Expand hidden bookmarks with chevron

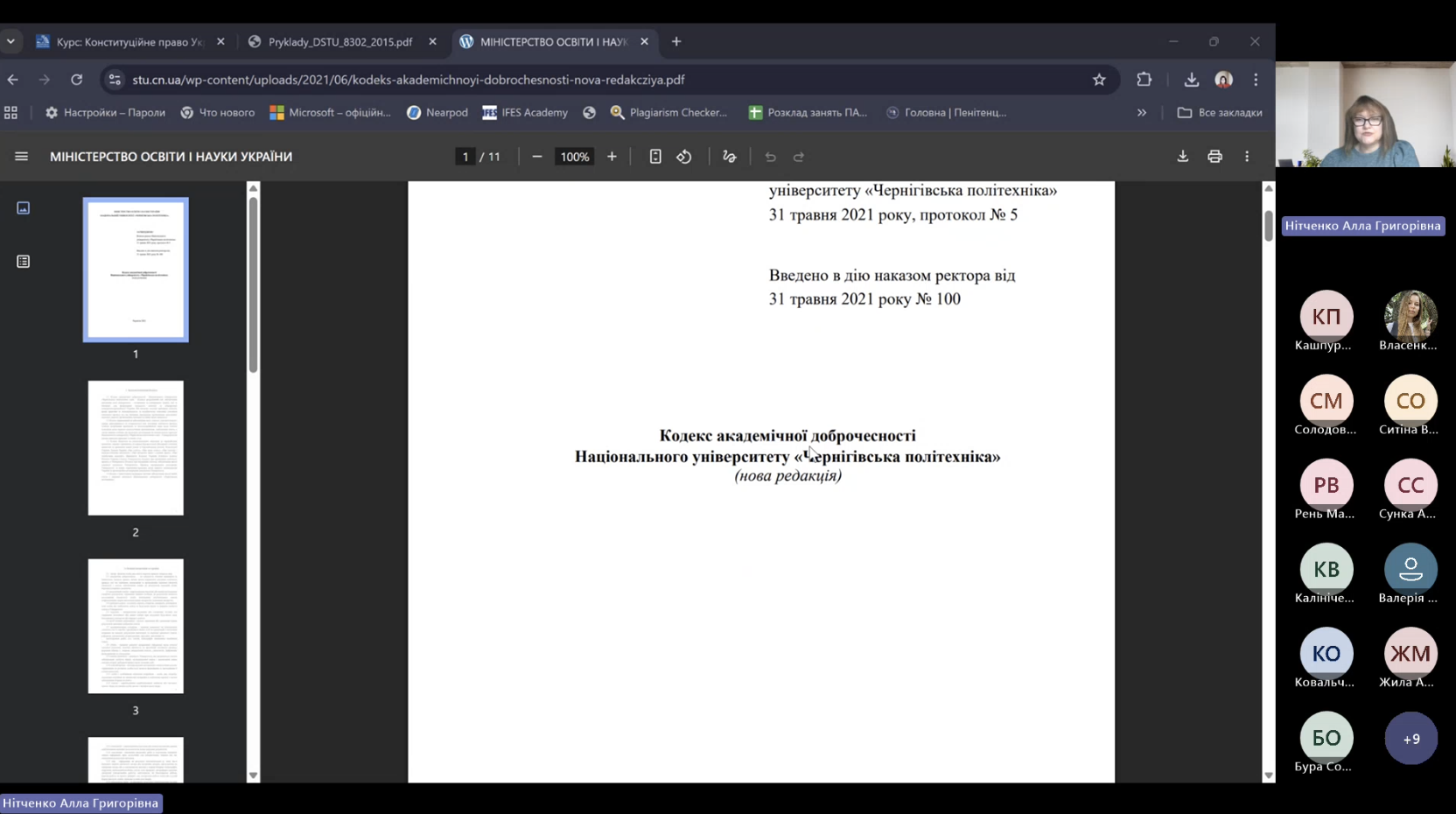point(1141,113)
